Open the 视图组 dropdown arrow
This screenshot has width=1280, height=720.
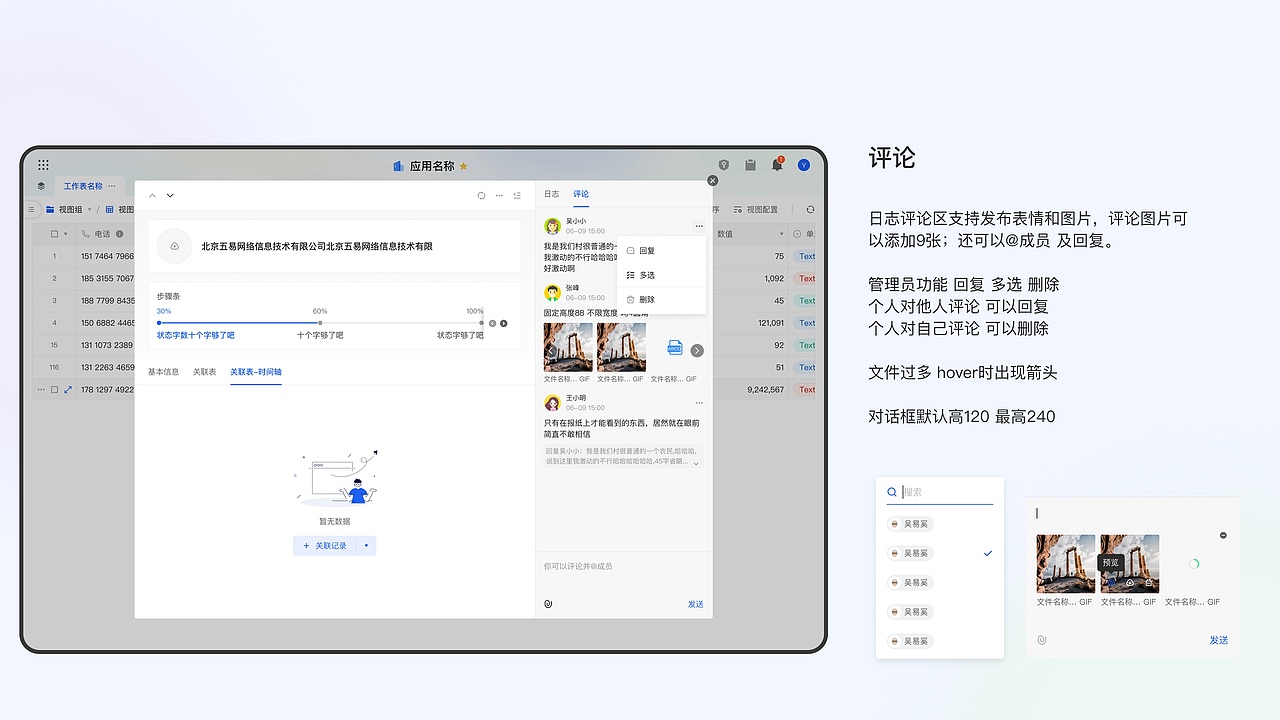coord(89,209)
